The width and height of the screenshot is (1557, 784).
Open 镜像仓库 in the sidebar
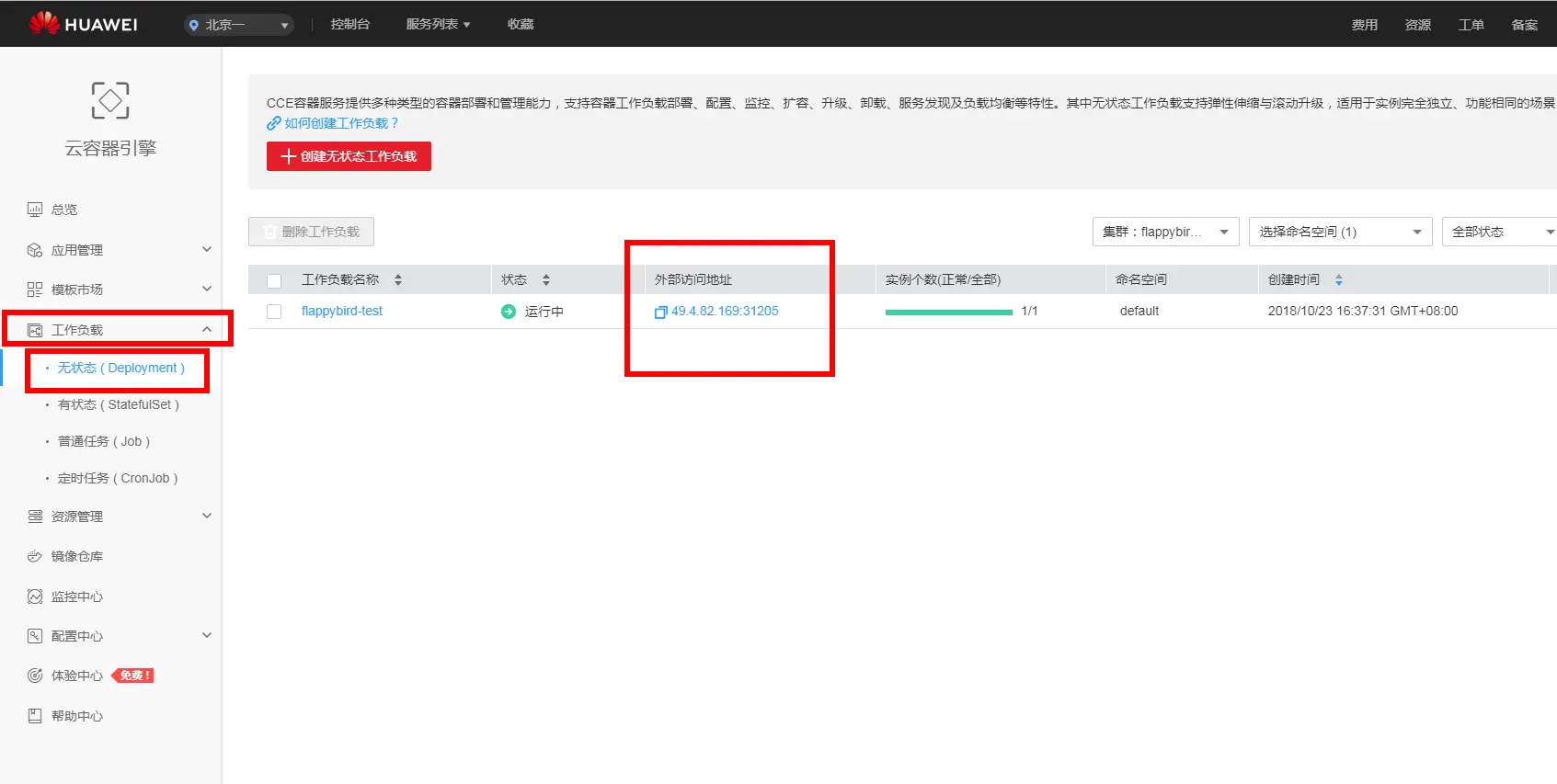coord(77,556)
